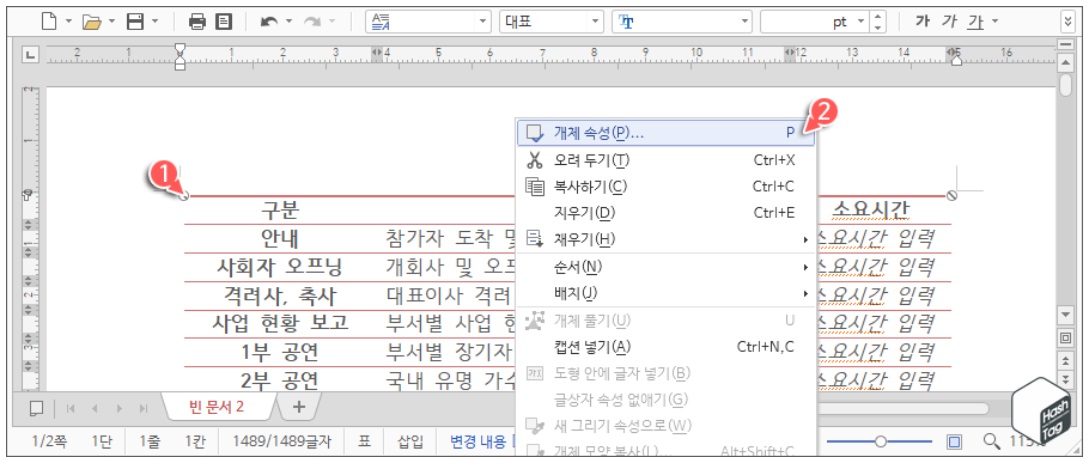The image size is (1088, 461).
Task: Open the 순서(N) submenu
Action: (666, 267)
